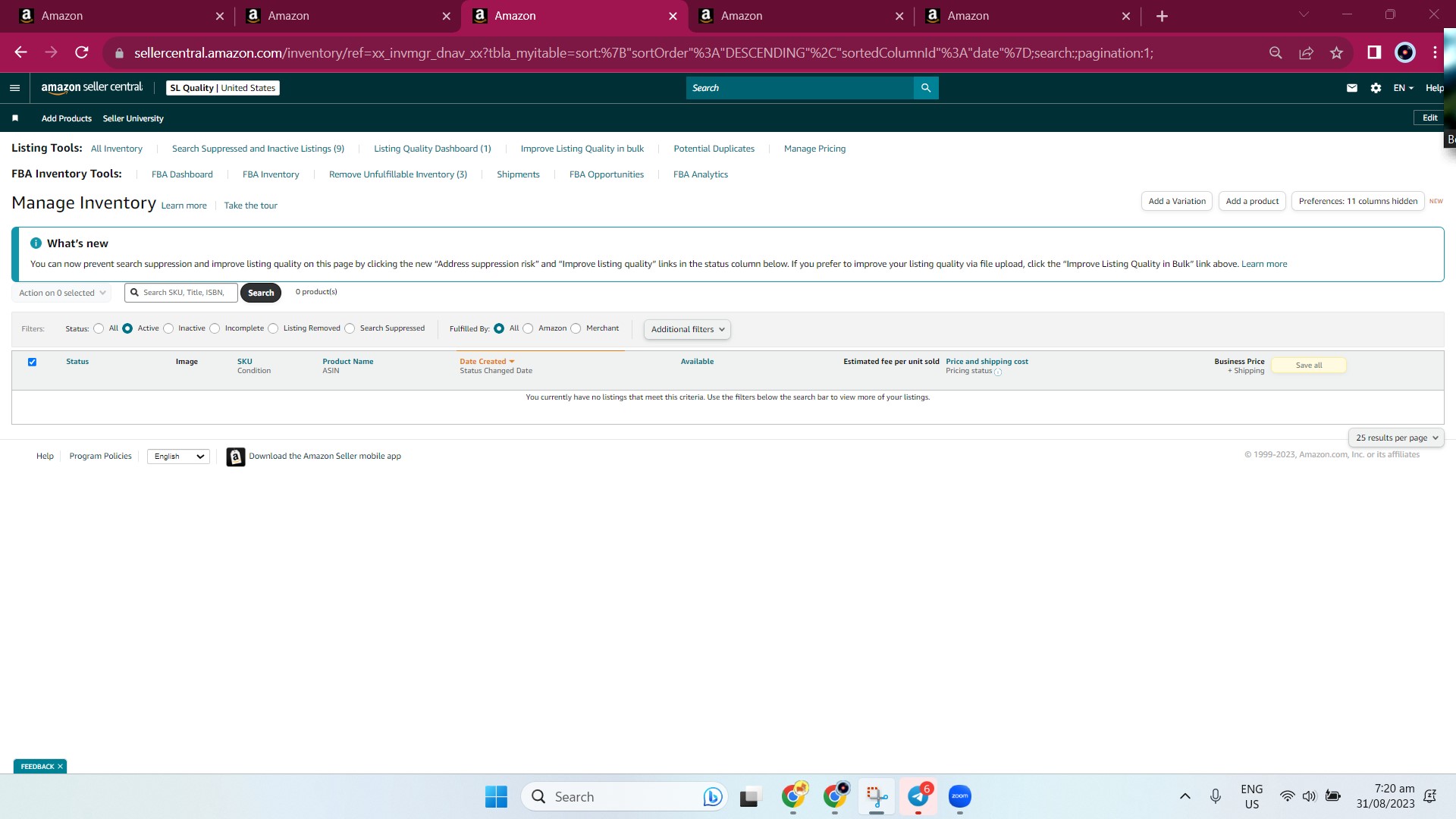Go back using the browser back arrow

(20, 52)
